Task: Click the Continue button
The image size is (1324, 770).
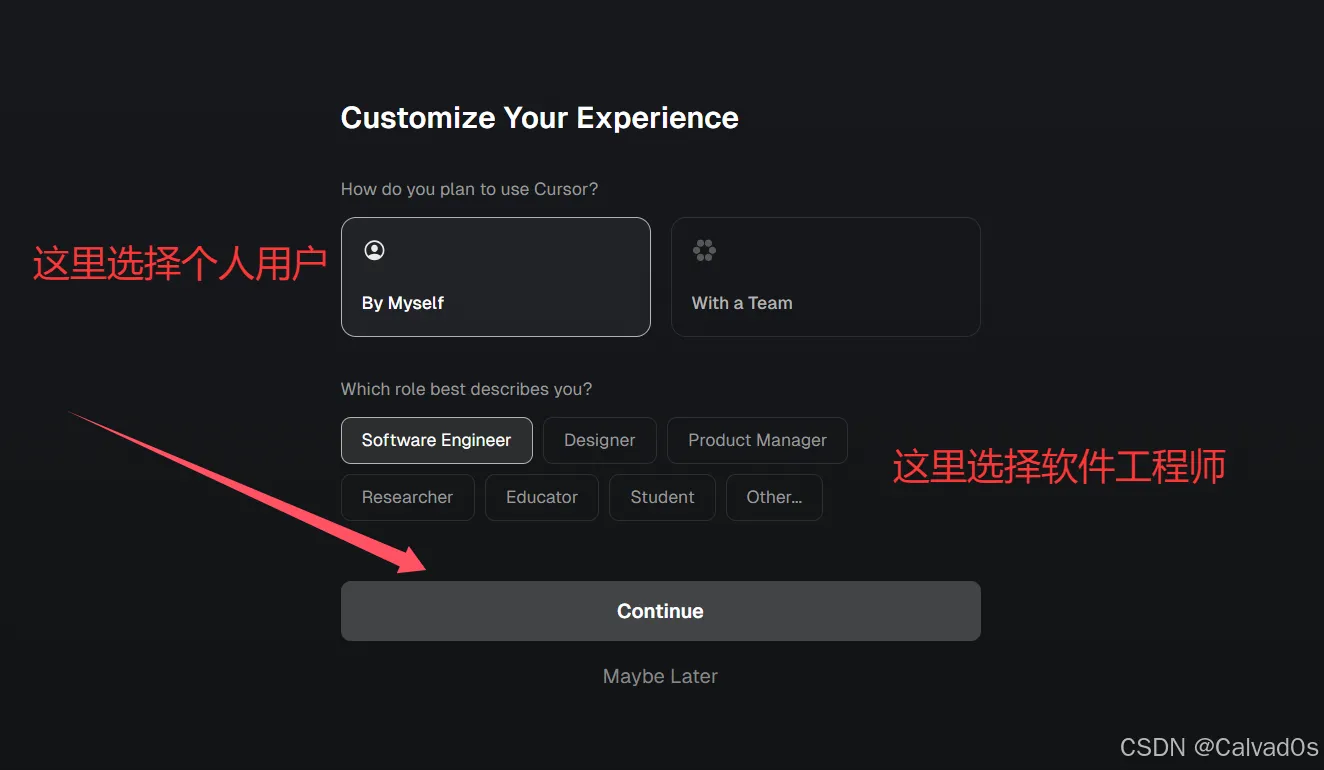Action: point(661,611)
